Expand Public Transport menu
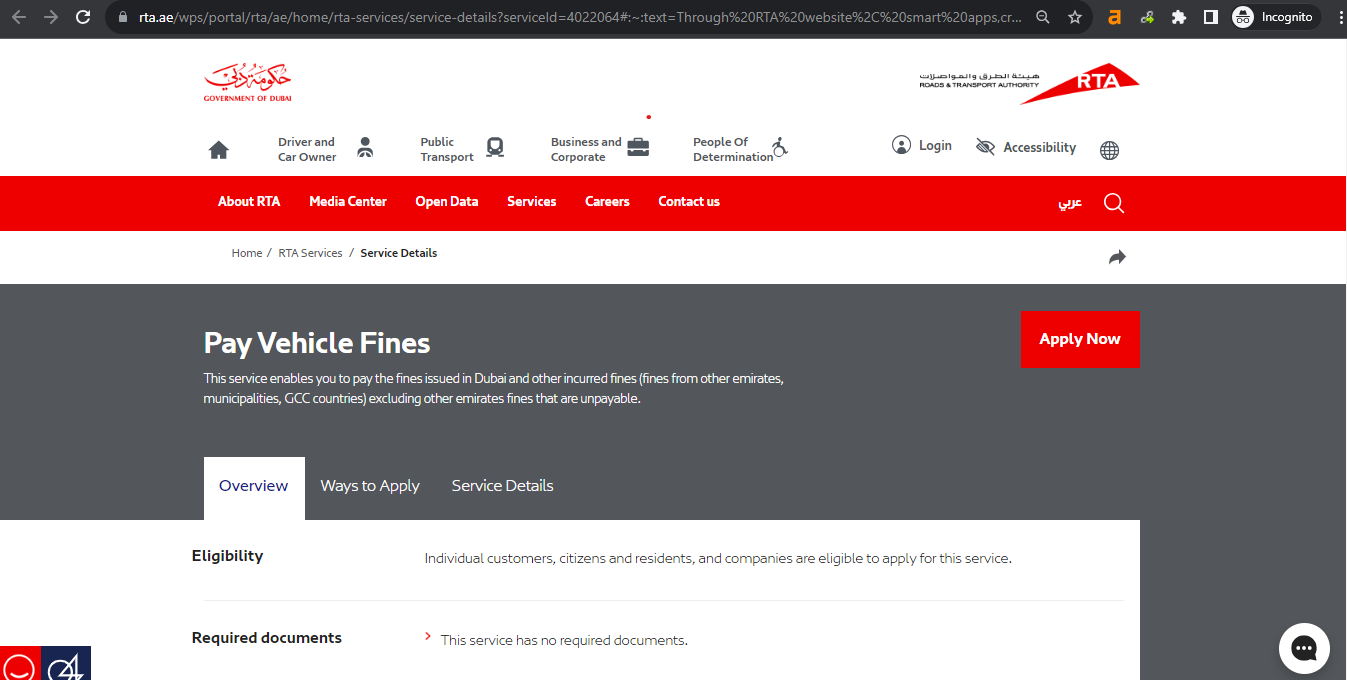 (x=461, y=149)
